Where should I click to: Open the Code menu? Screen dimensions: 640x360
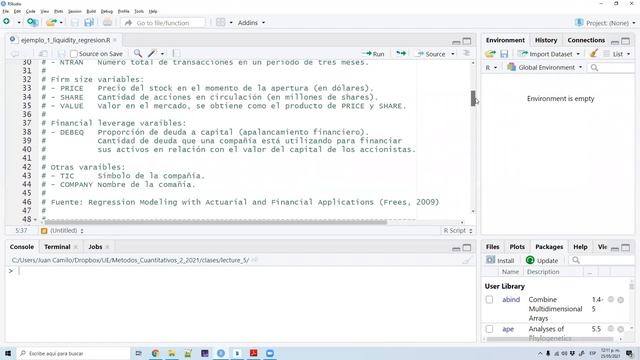(x=31, y=11)
